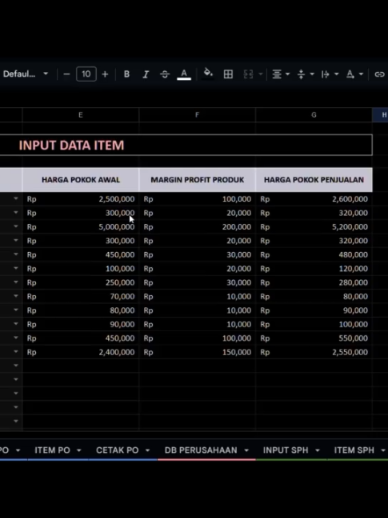
Task: Switch to the INPUT SPH sheet tab
Action: click(x=286, y=450)
